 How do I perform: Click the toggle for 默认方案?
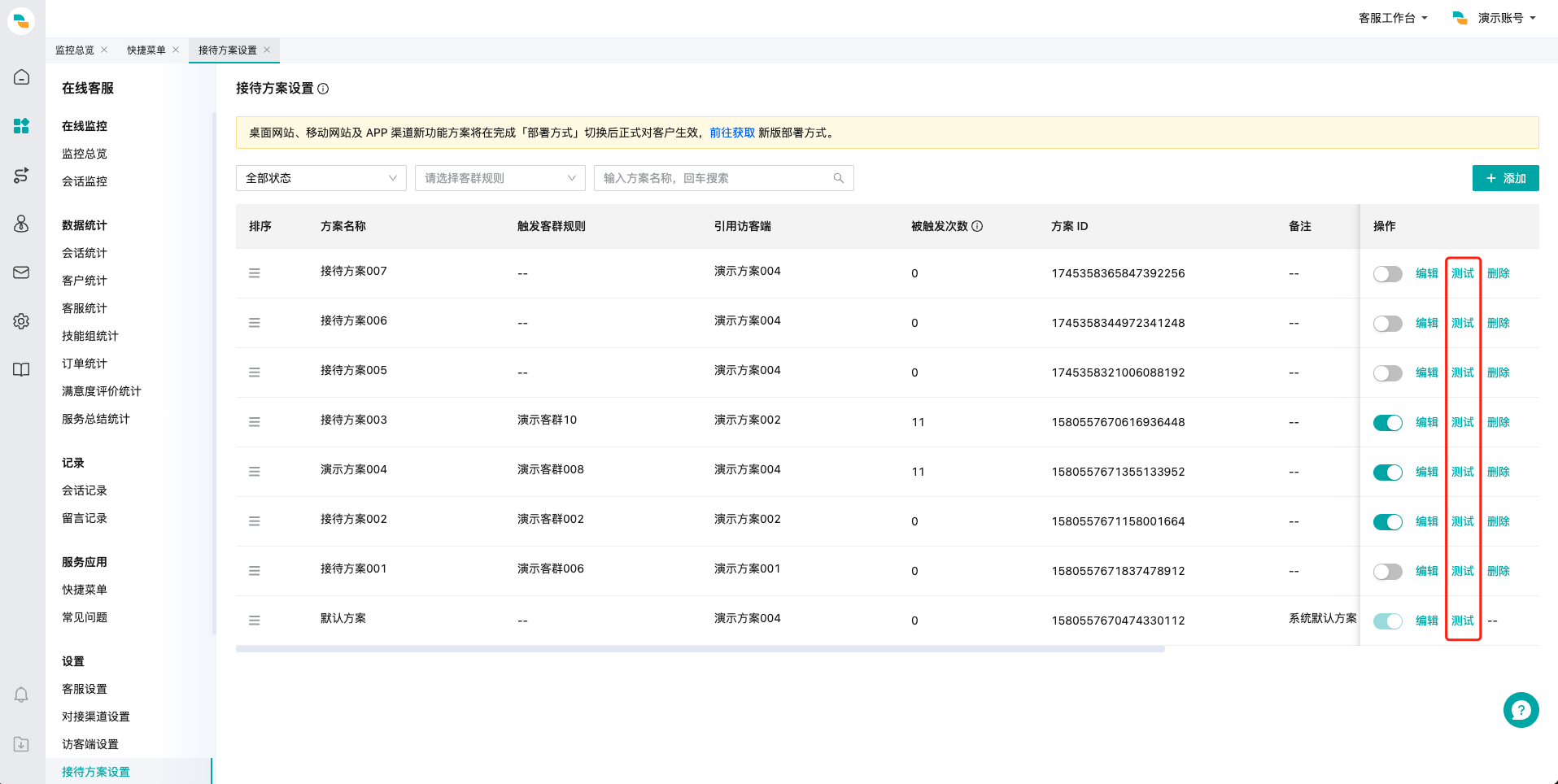(1388, 621)
